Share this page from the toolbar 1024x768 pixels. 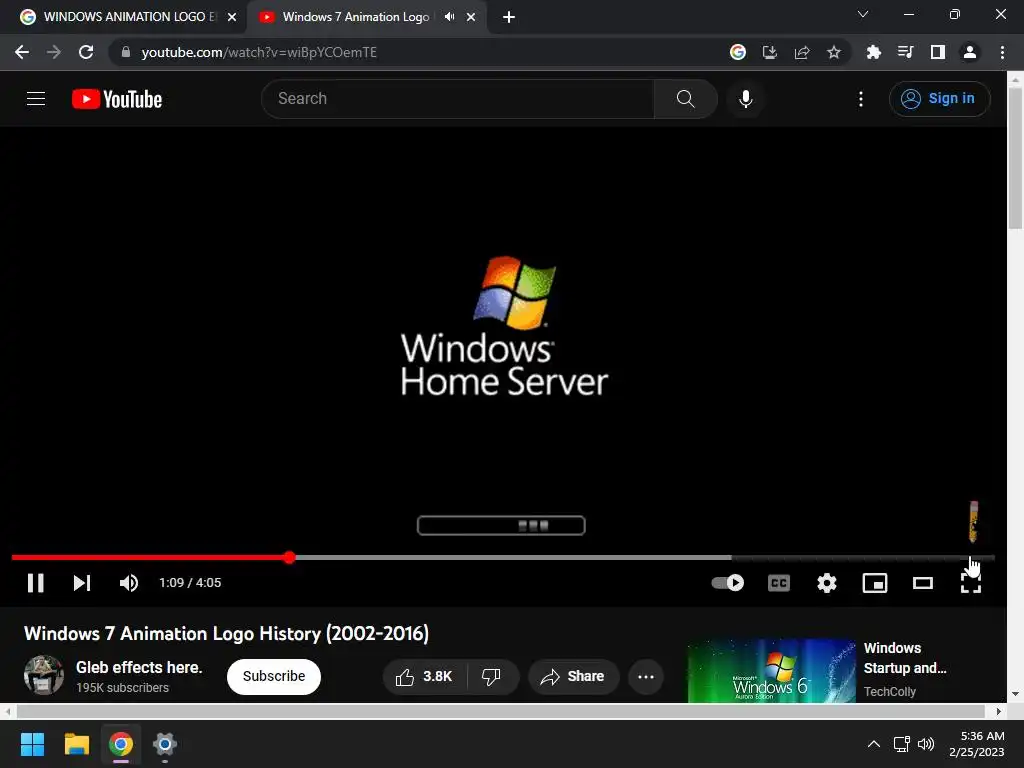tap(802, 52)
